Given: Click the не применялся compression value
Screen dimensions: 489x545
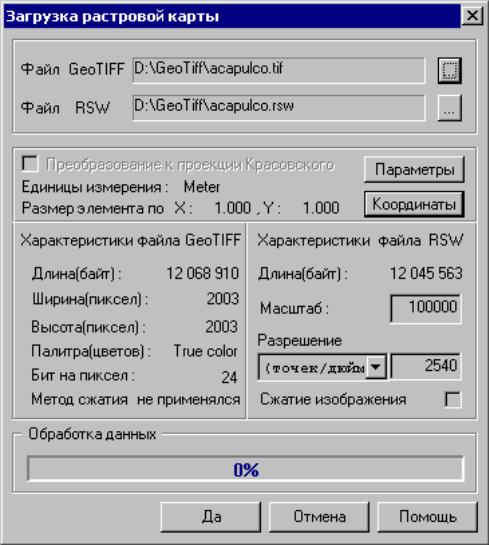Looking at the screenshot, I should (x=188, y=400).
